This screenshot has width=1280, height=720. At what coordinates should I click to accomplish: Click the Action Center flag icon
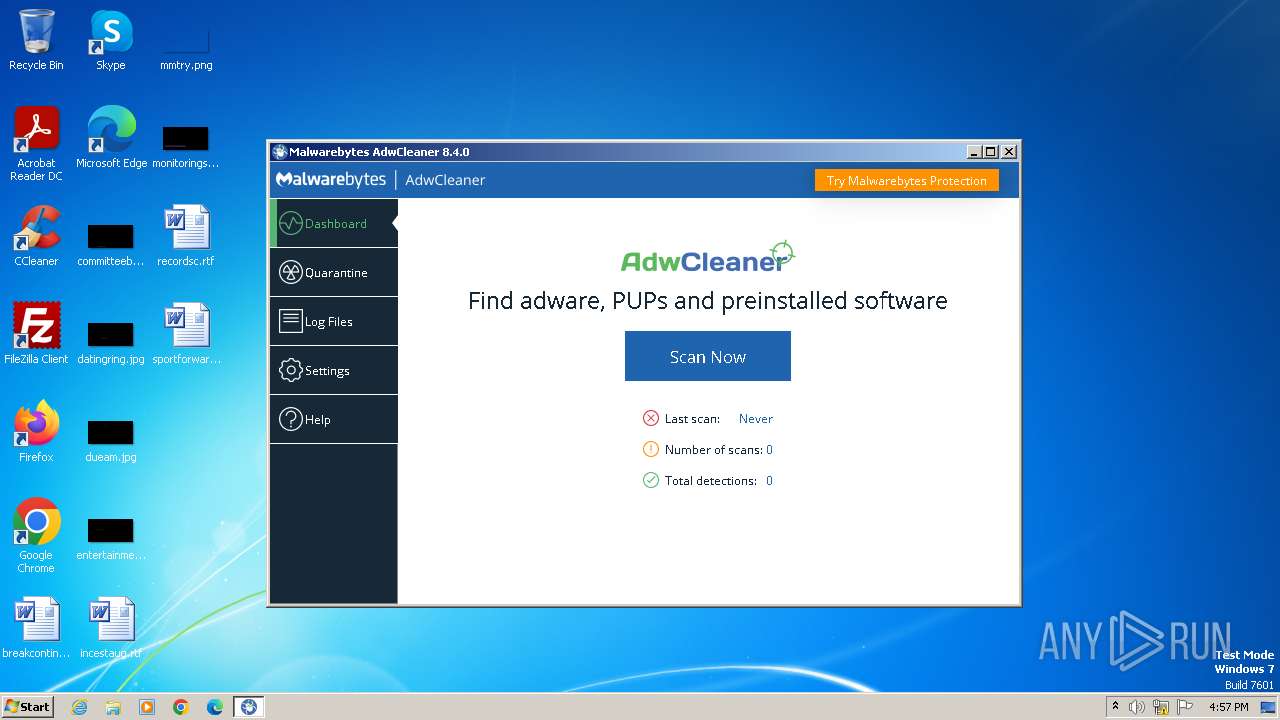click(1185, 707)
